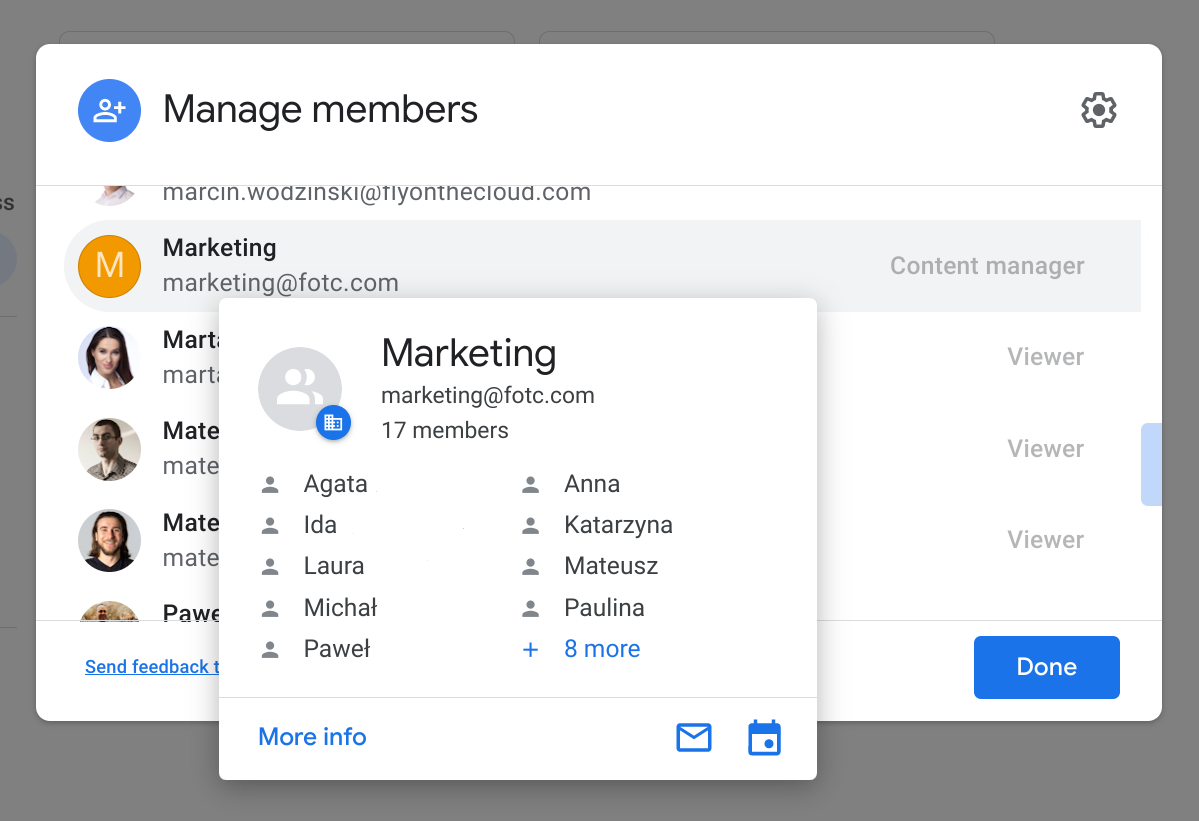Click the Done button

click(1046, 667)
